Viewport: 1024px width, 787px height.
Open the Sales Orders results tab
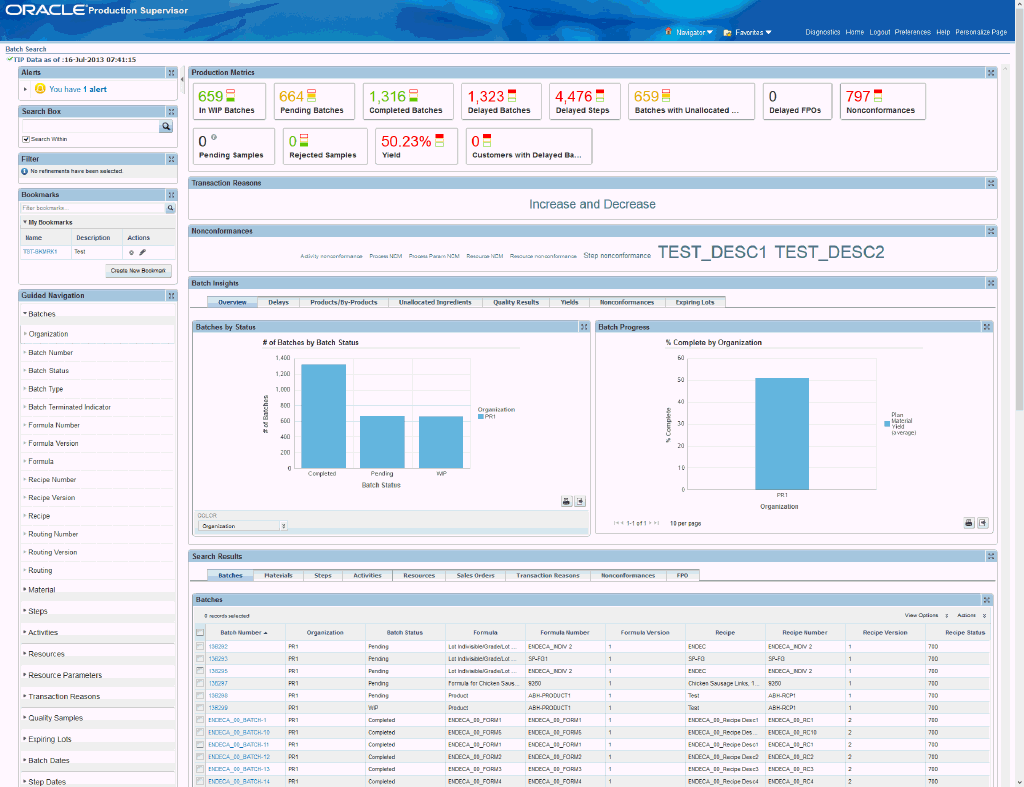[x=475, y=575]
